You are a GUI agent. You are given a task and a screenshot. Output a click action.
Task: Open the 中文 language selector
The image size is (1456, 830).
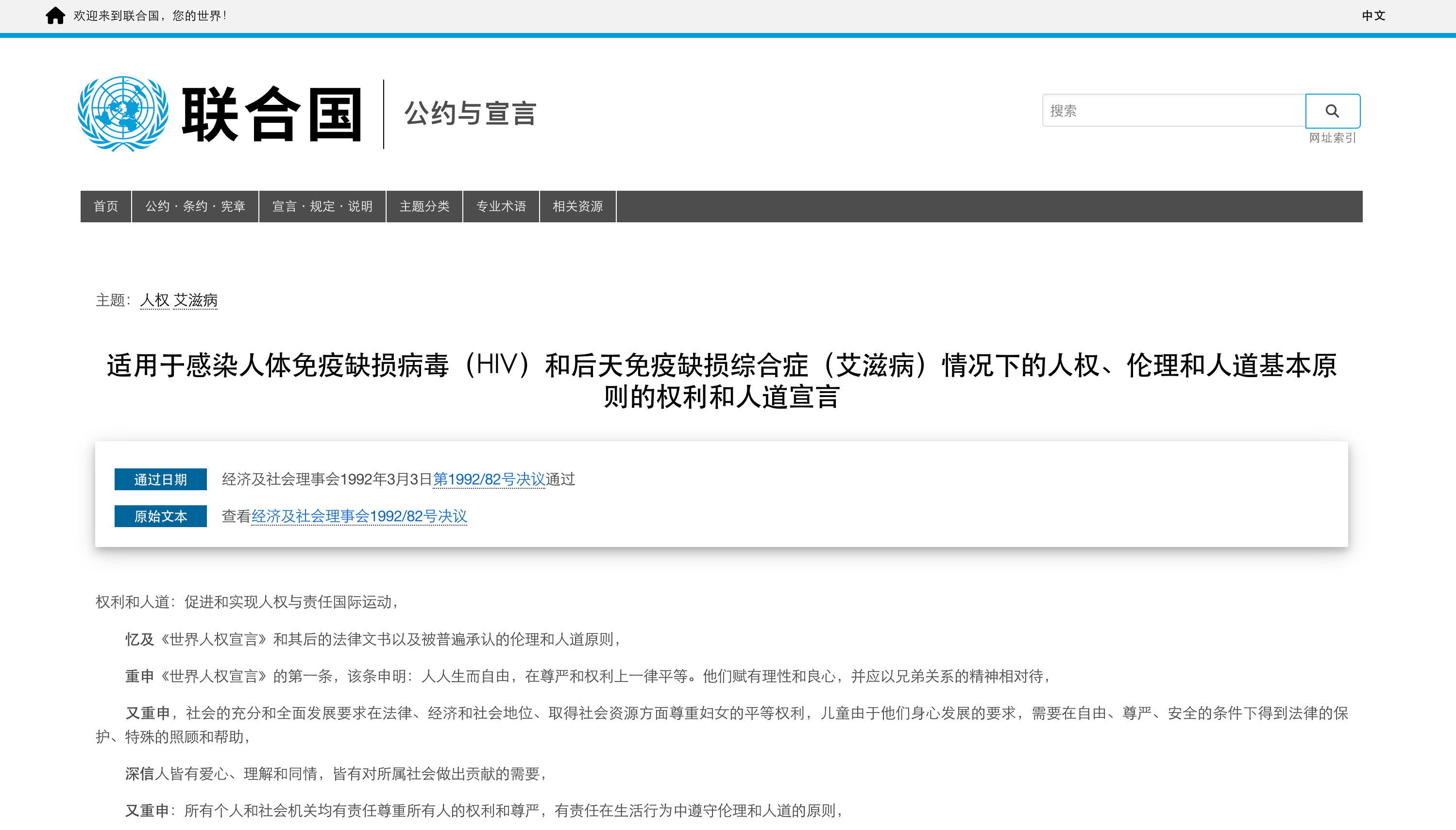1373,16
